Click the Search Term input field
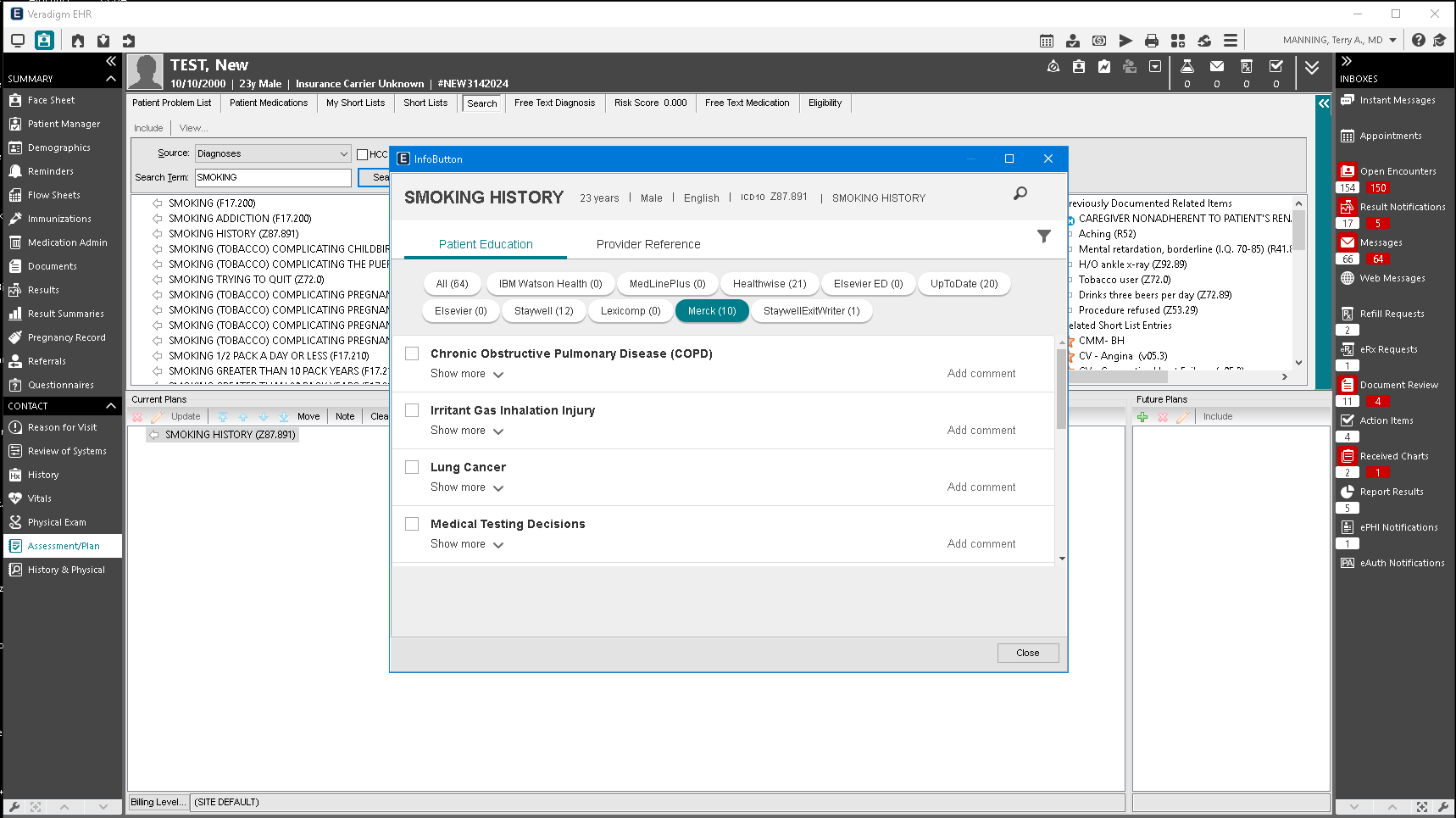 [x=273, y=177]
